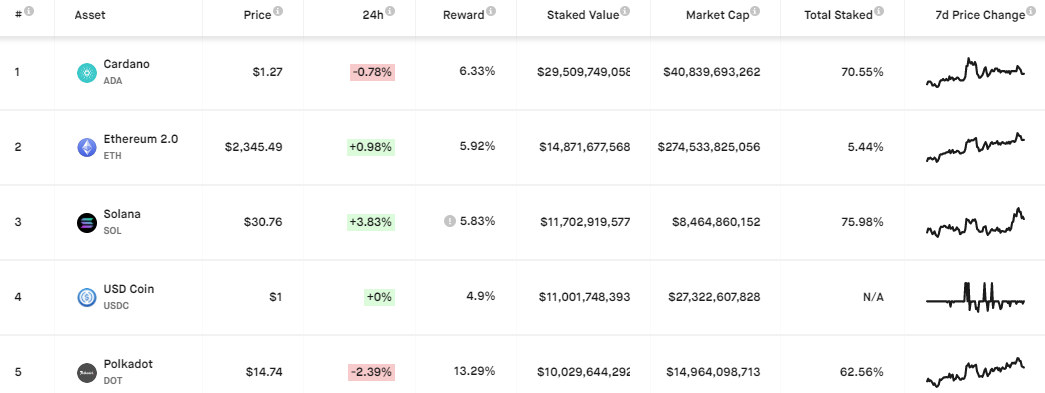Click the Solana coin logo
Viewport: 1045px width, 393px height.
click(87, 222)
